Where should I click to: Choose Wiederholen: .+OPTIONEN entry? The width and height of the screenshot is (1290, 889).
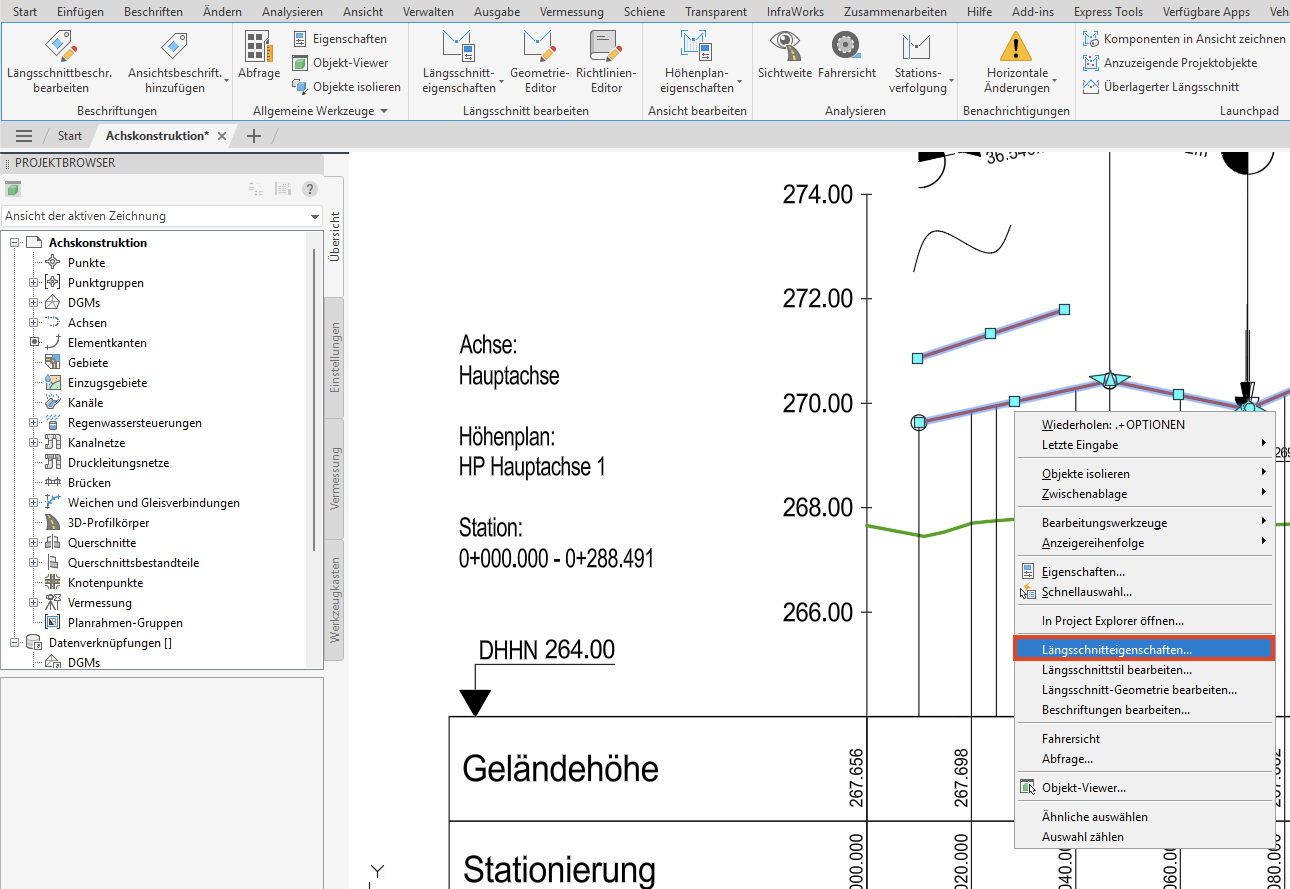pyautogui.click(x=1144, y=425)
